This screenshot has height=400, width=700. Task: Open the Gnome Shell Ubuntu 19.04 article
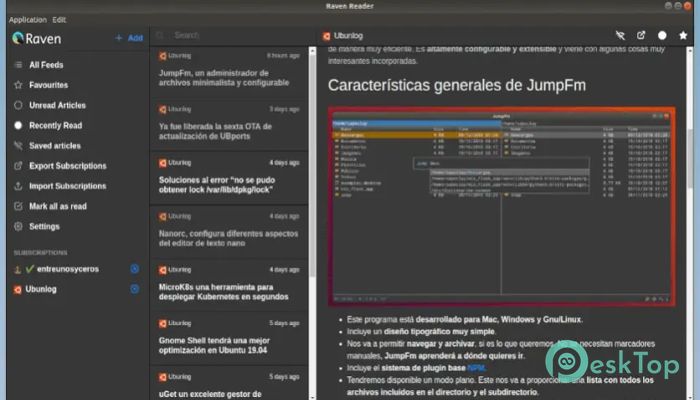(229, 340)
